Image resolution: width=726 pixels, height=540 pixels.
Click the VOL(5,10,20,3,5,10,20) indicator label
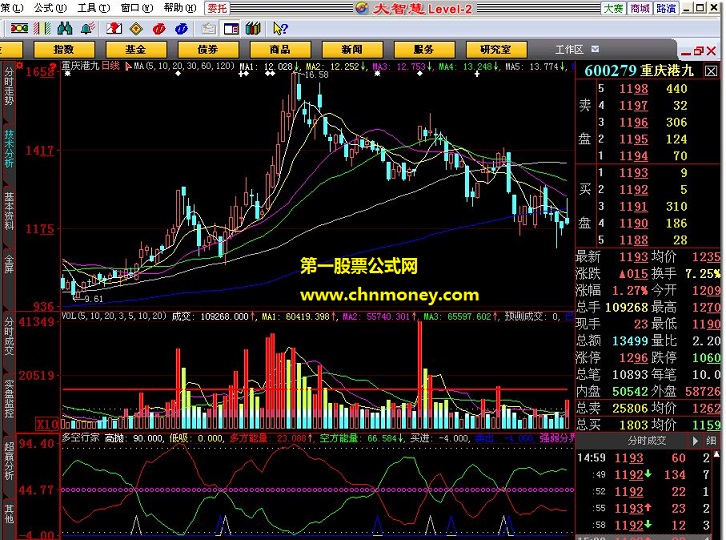pos(114,316)
